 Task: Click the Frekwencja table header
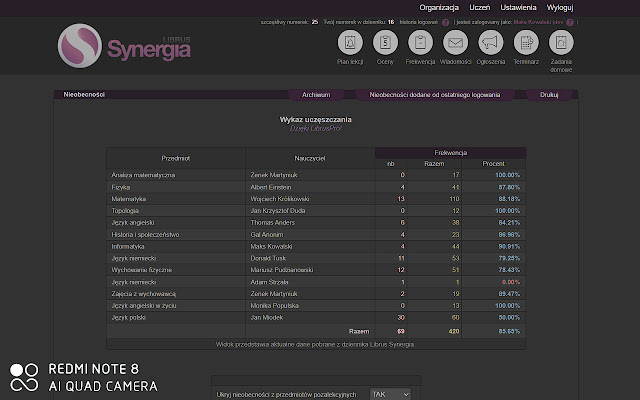[x=450, y=153]
